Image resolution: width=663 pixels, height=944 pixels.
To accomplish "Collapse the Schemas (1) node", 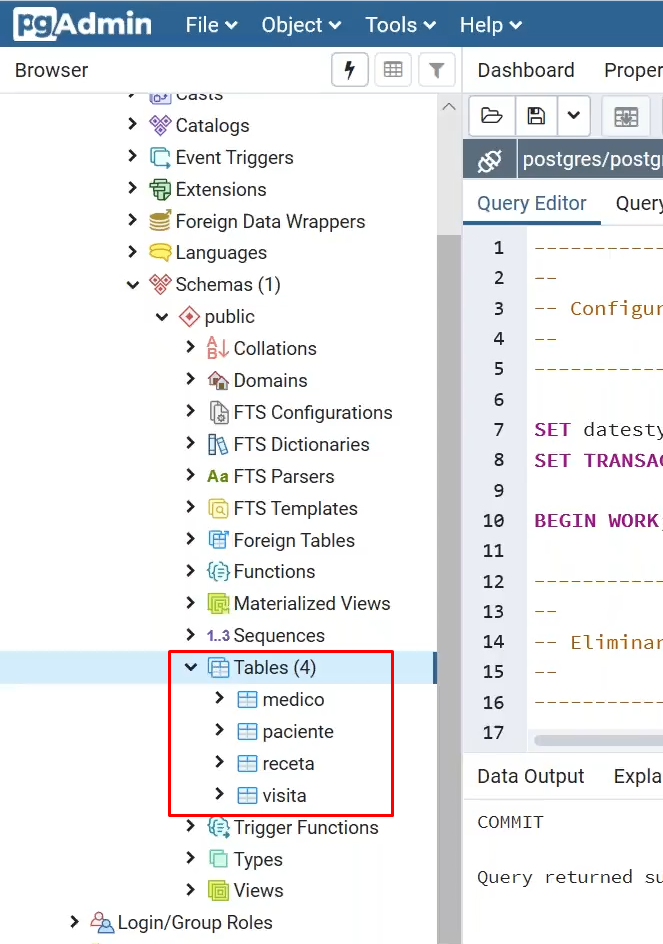I will click(132, 285).
